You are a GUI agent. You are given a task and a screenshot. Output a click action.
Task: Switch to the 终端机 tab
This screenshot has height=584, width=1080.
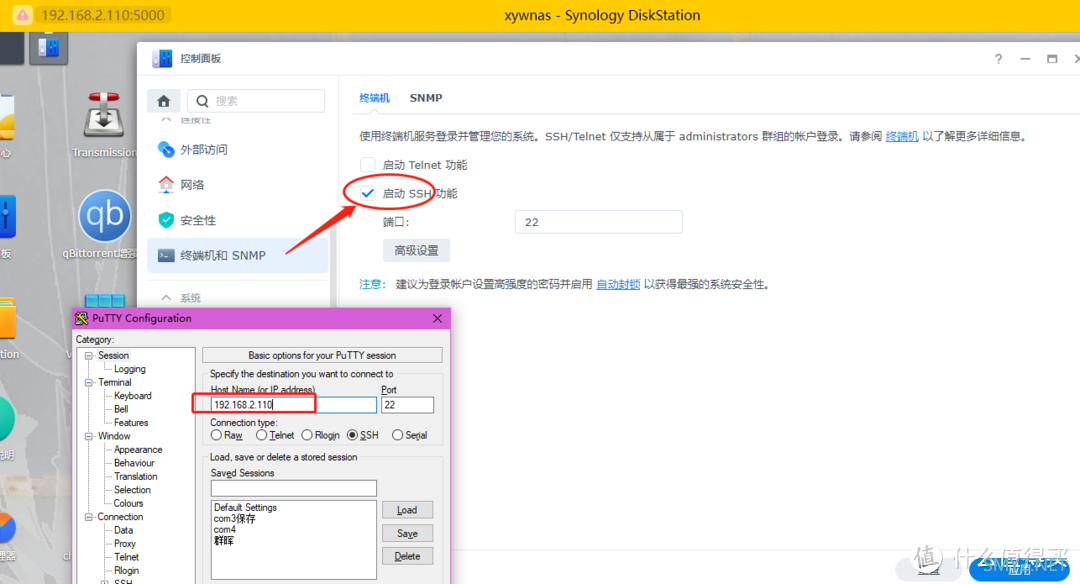coord(375,98)
